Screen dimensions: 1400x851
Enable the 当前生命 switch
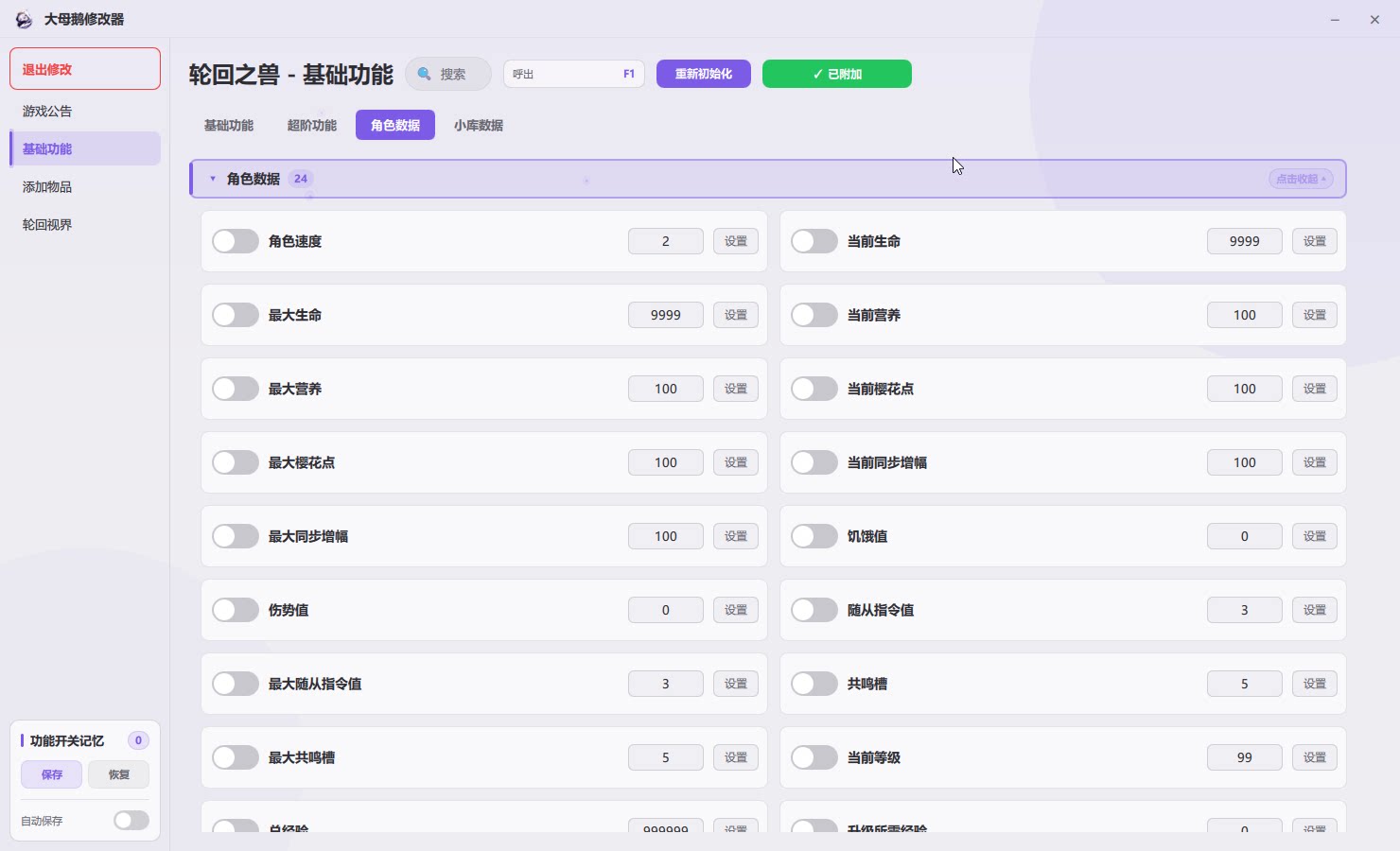pos(814,241)
